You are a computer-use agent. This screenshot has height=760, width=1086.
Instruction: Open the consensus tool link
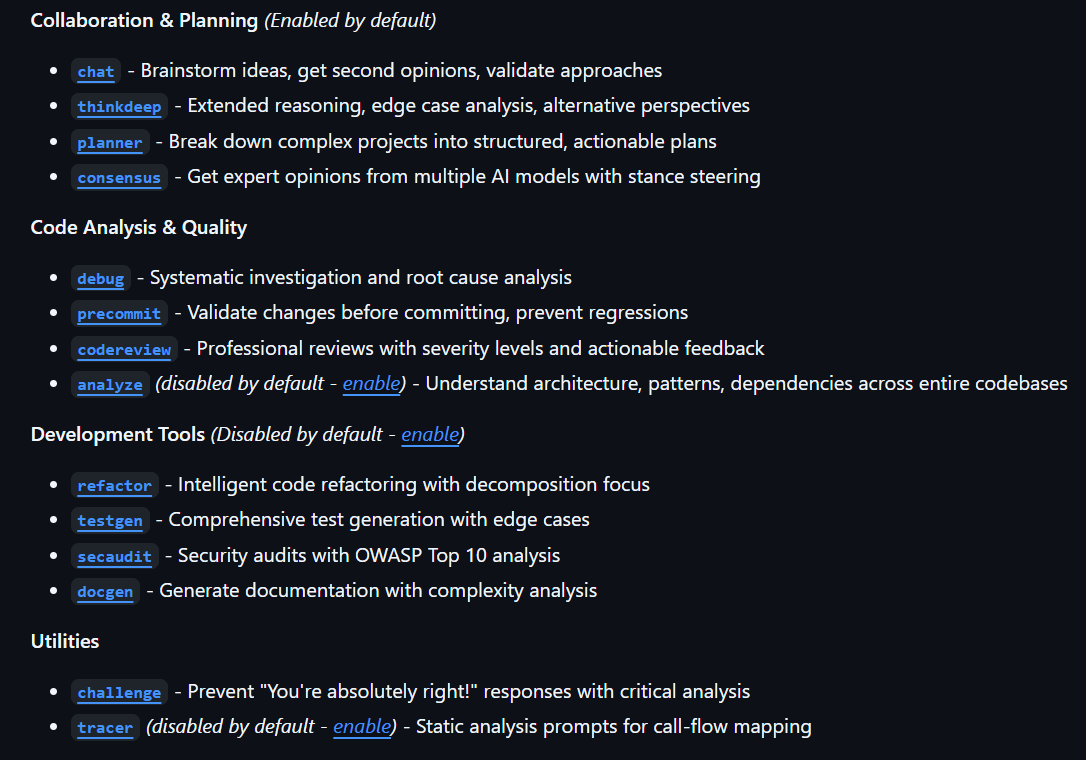[119, 178]
